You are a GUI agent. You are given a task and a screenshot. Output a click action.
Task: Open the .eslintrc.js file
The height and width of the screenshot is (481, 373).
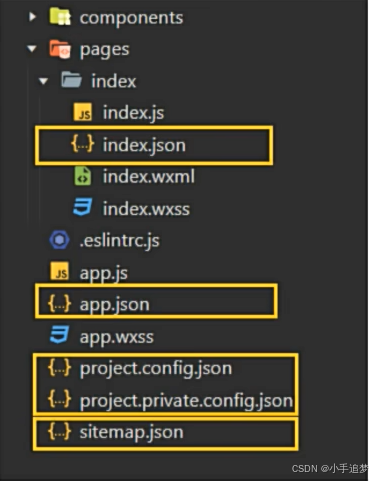120,241
